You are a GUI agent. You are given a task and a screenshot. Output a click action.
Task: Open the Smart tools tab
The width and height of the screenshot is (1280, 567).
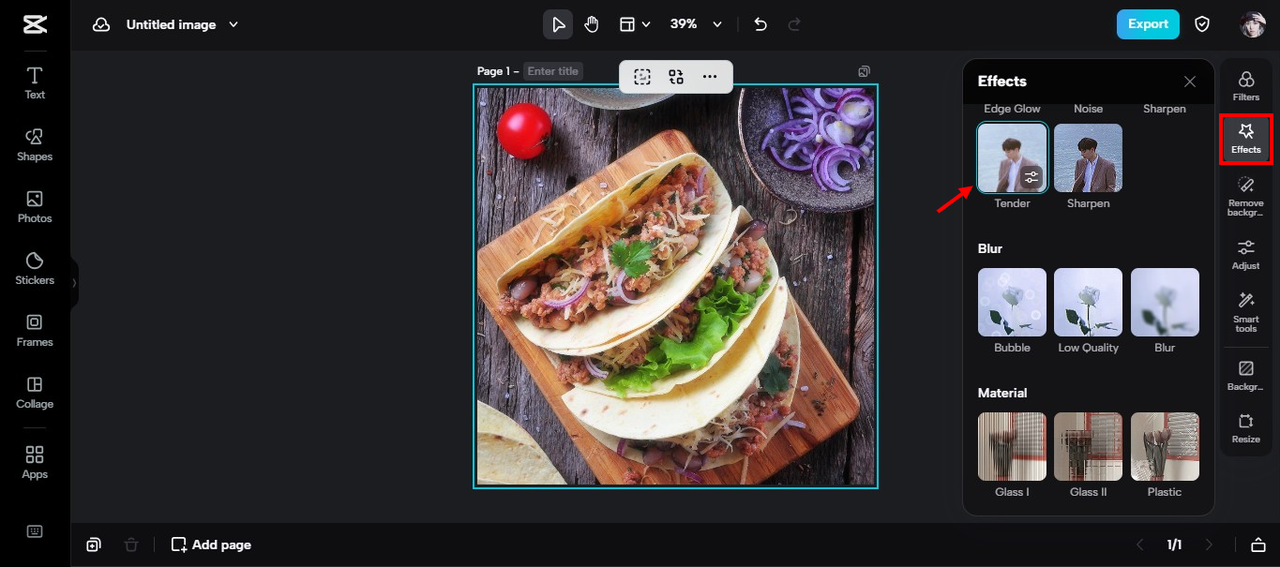pos(1246,313)
